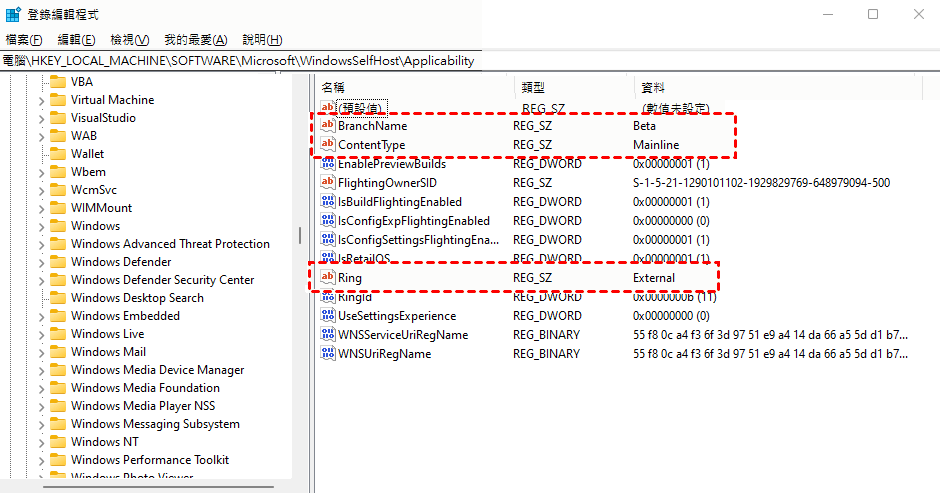This screenshot has height=493, width=940.
Task: Select the Windows Media Device Manager key
Action: coord(158,369)
